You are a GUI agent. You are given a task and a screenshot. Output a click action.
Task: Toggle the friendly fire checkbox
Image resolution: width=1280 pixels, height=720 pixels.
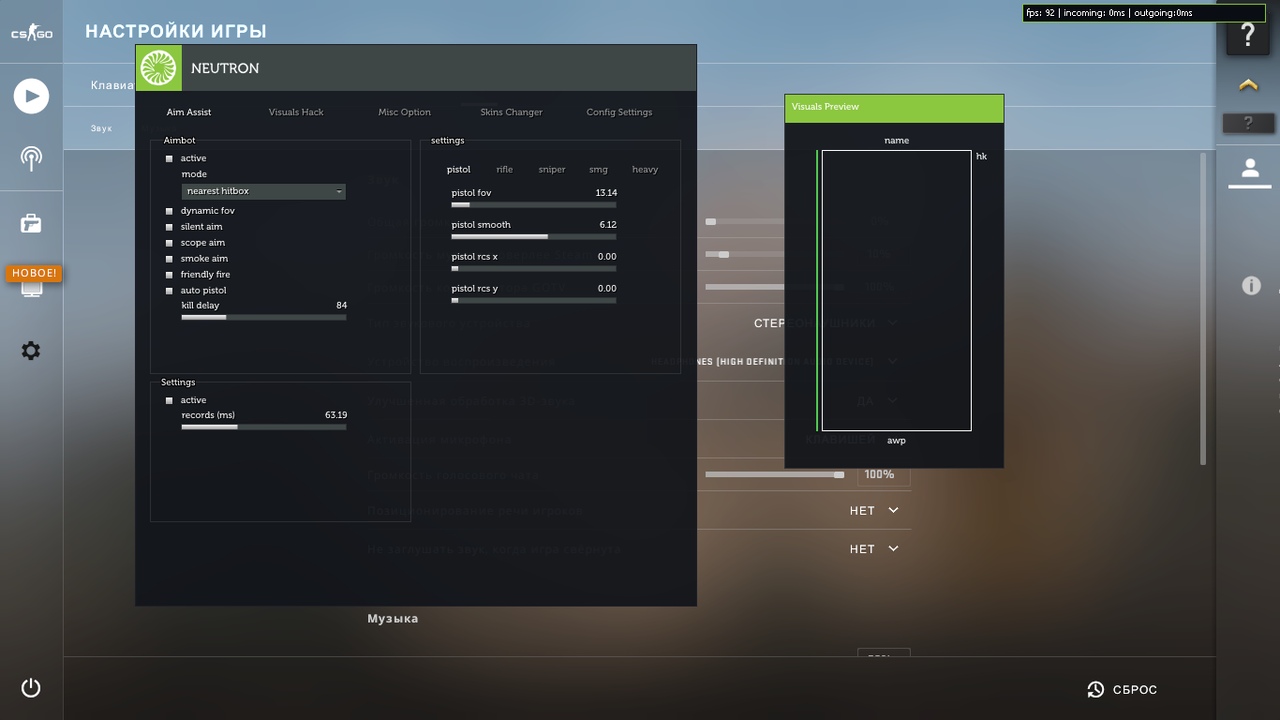click(x=169, y=275)
